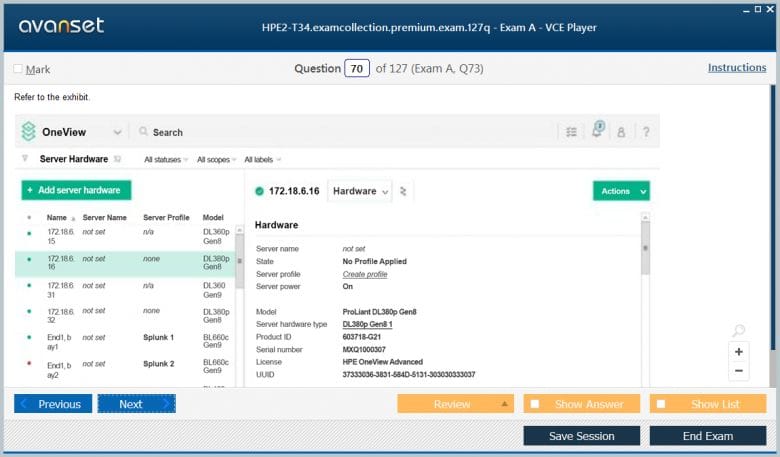Go to the Next question
The image size is (780, 457).
pyautogui.click(x=136, y=404)
